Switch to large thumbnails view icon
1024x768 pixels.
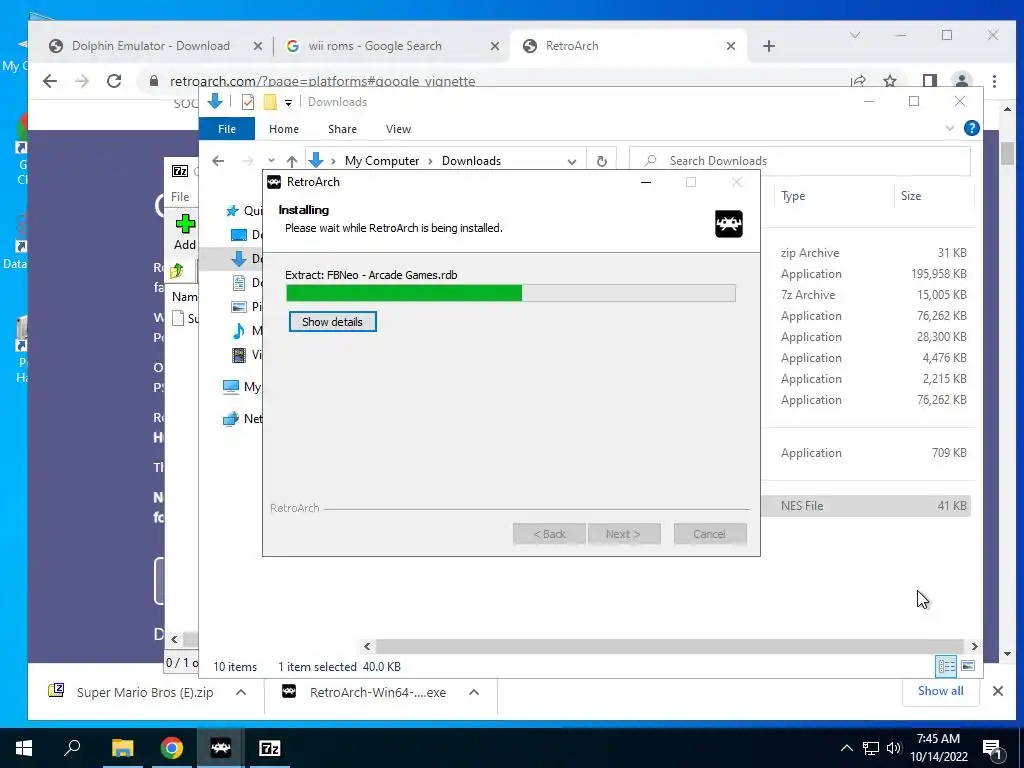(x=968, y=665)
